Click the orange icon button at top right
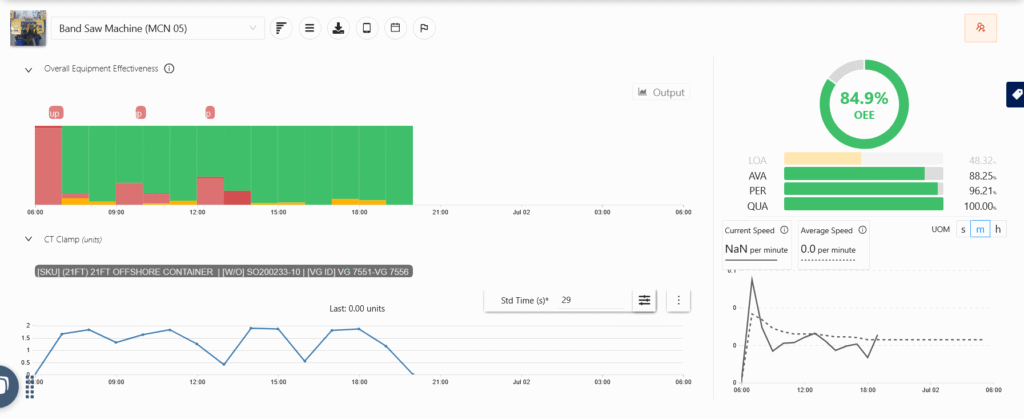The width and height of the screenshot is (1024, 419). (981, 28)
